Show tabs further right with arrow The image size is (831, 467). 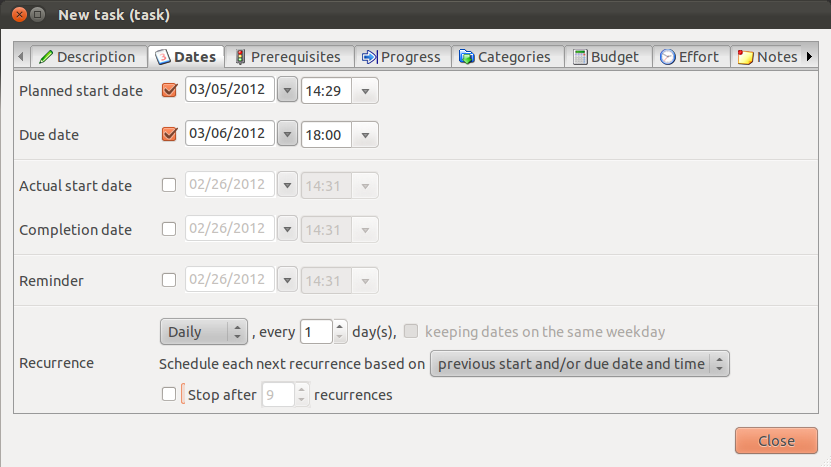point(809,56)
